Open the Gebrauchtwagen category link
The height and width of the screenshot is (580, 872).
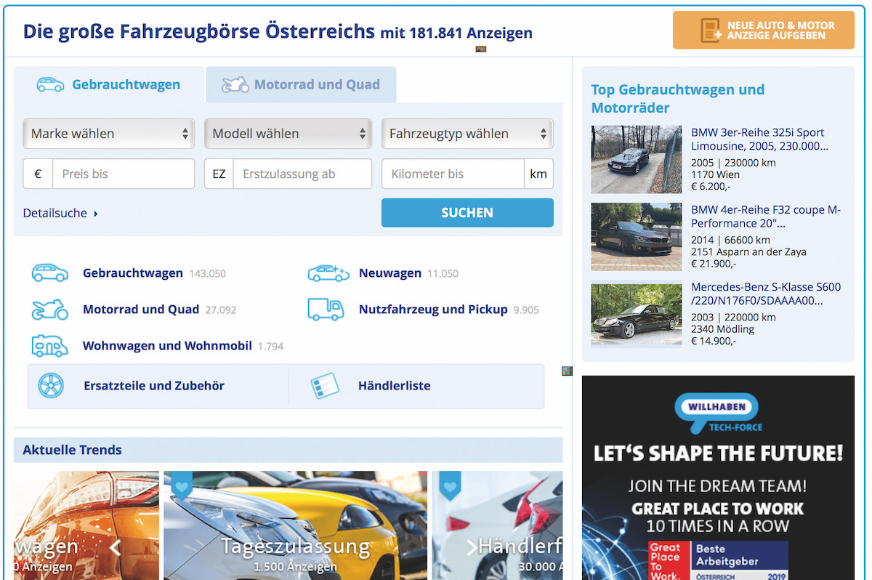(133, 273)
